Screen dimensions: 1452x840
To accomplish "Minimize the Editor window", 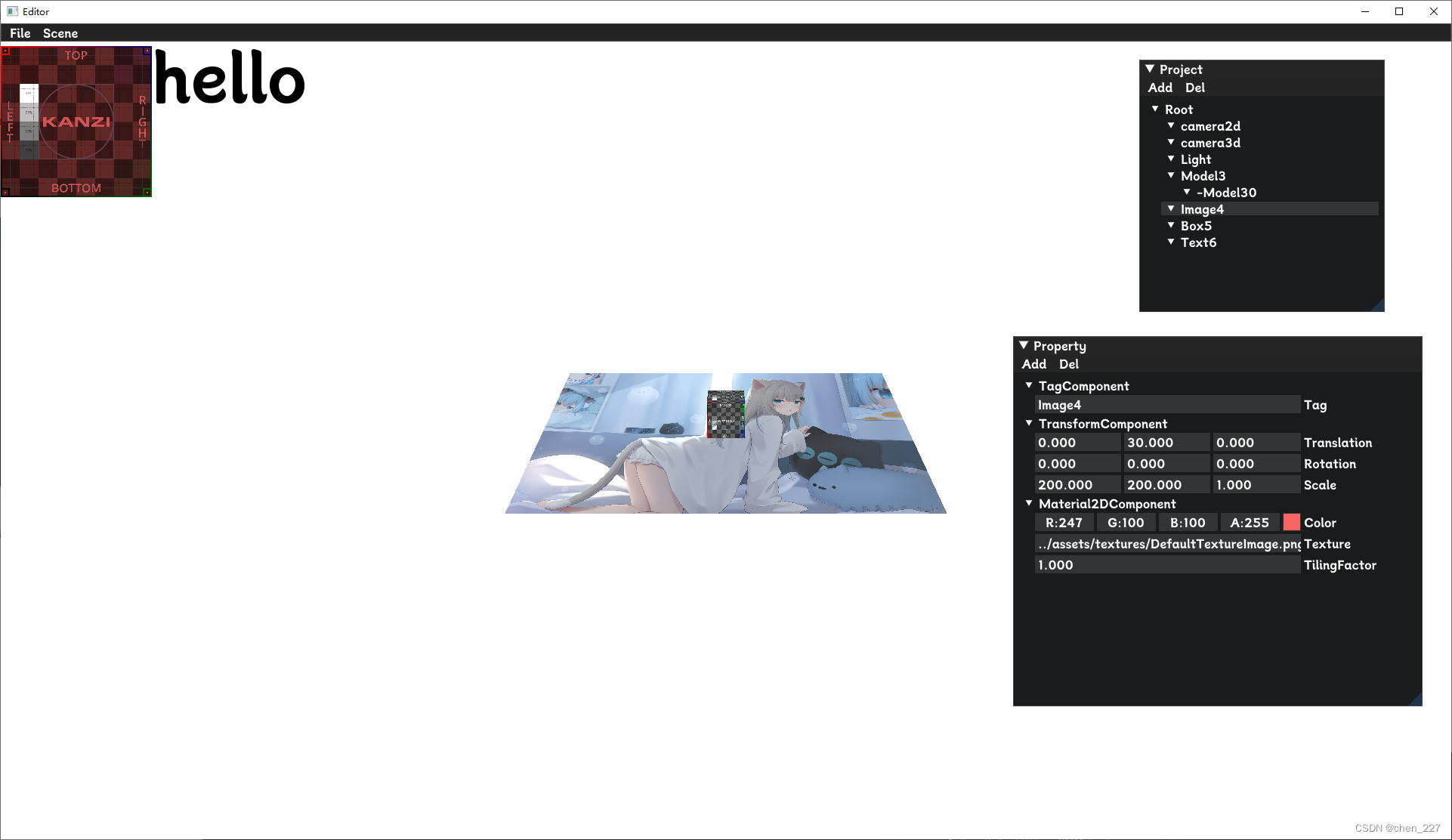I will [1365, 11].
